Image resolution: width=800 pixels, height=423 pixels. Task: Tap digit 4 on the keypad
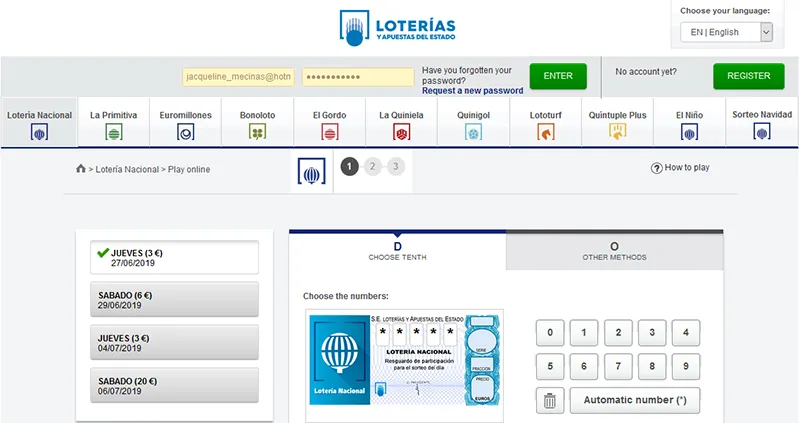[686, 333]
